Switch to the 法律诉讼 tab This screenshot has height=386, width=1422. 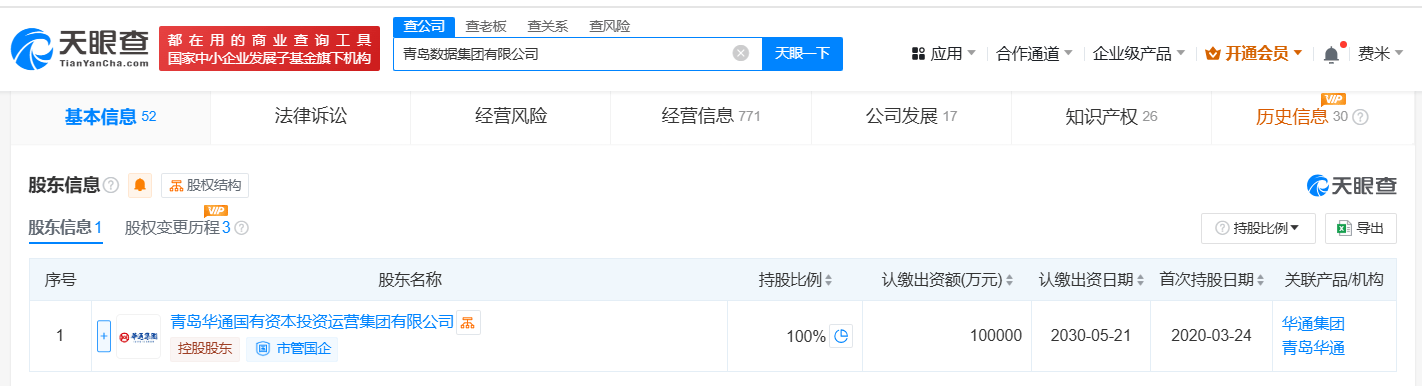pos(311,116)
